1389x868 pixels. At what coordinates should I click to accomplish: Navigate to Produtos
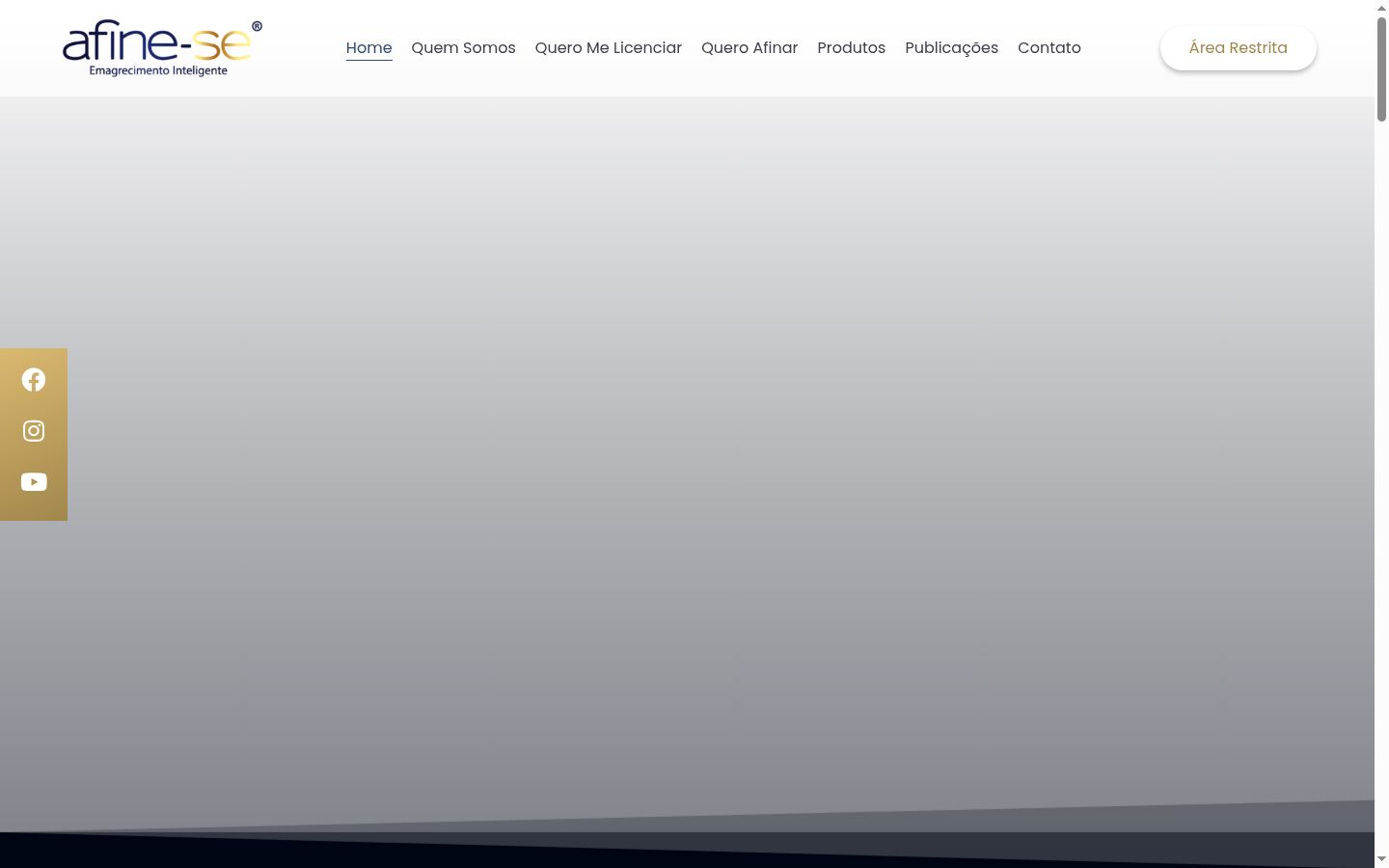pos(851,48)
